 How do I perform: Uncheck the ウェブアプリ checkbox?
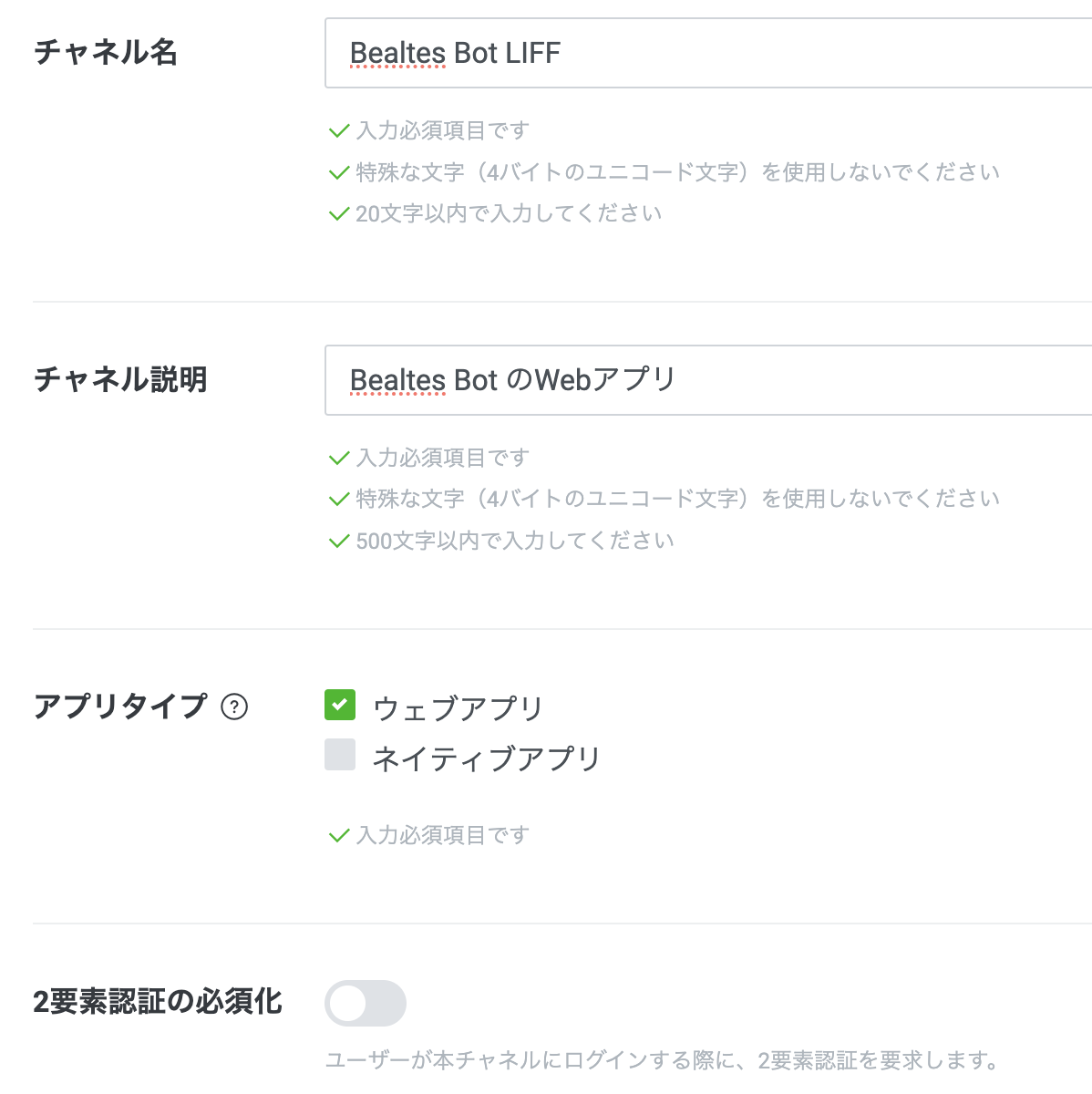tap(339, 706)
